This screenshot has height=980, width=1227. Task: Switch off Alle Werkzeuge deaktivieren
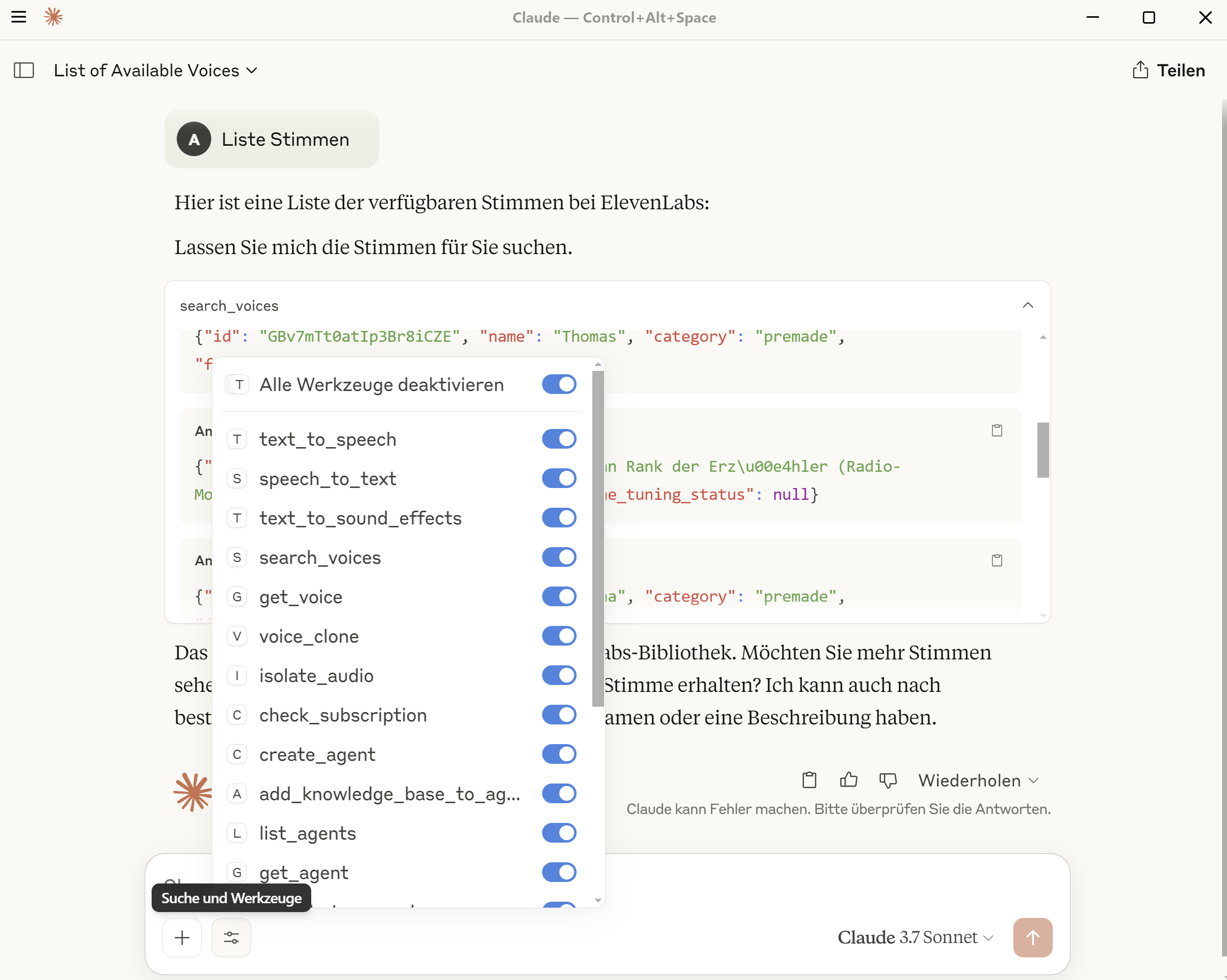click(x=559, y=385)
